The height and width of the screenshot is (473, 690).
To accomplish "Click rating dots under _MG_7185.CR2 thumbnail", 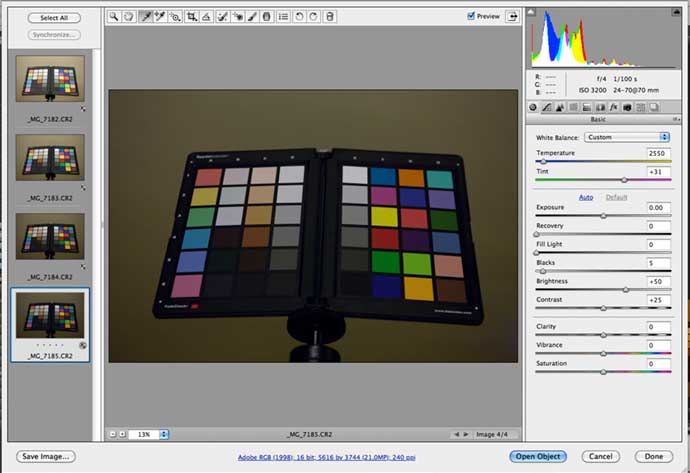I will (x=50, y=345).
